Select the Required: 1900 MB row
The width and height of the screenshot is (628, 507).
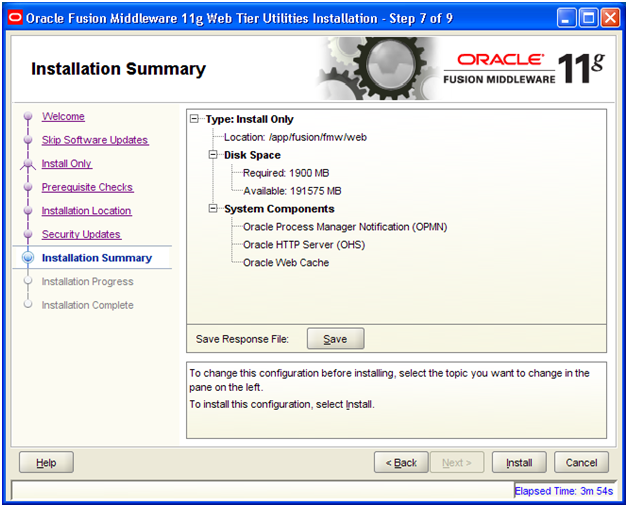pyautogui.click(x=286, y=173)
